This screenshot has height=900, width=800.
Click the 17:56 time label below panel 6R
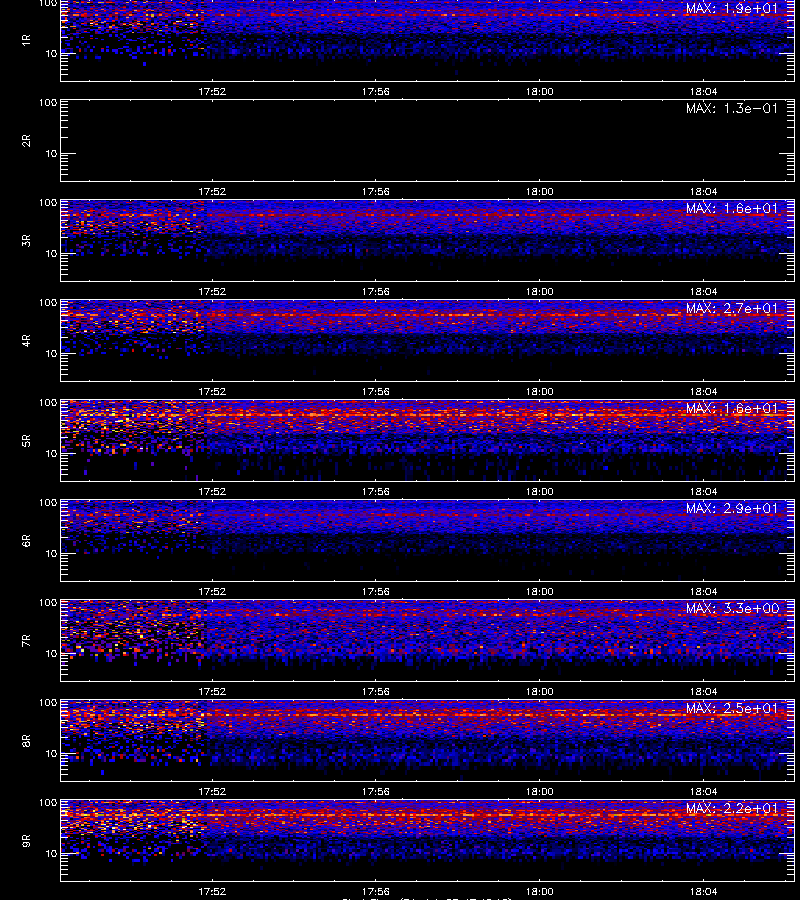(x=376, y=591)
